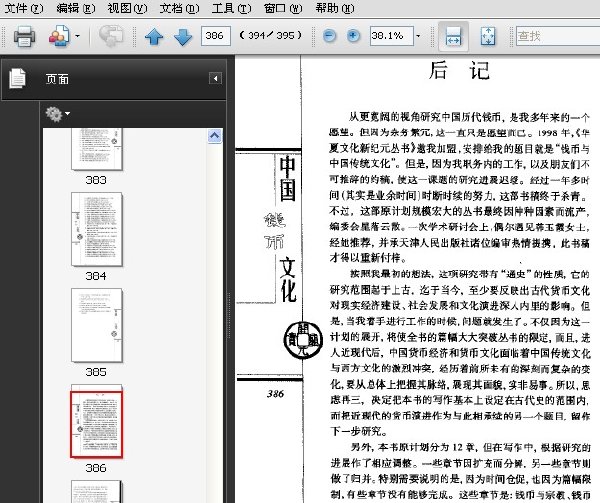This screenshot has height=503, width=600.
Task: Click page number 386 in document margin
Action: tap(275, 394)
